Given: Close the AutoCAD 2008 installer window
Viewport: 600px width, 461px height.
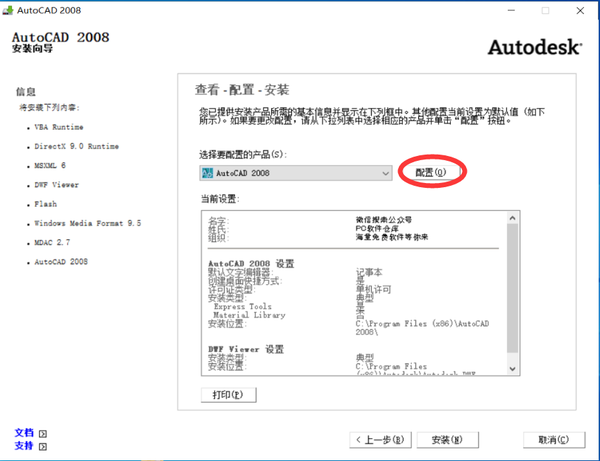Looking at the screenshot, I should [x=580, y=11].
